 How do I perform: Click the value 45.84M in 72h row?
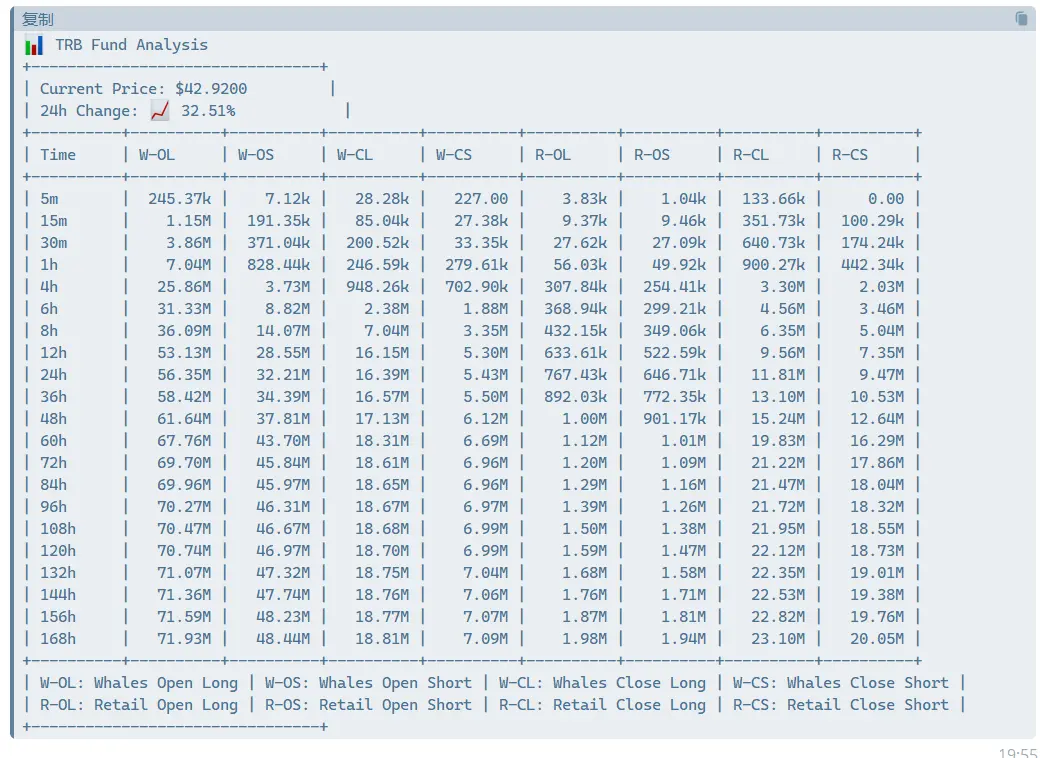point(283,462)
